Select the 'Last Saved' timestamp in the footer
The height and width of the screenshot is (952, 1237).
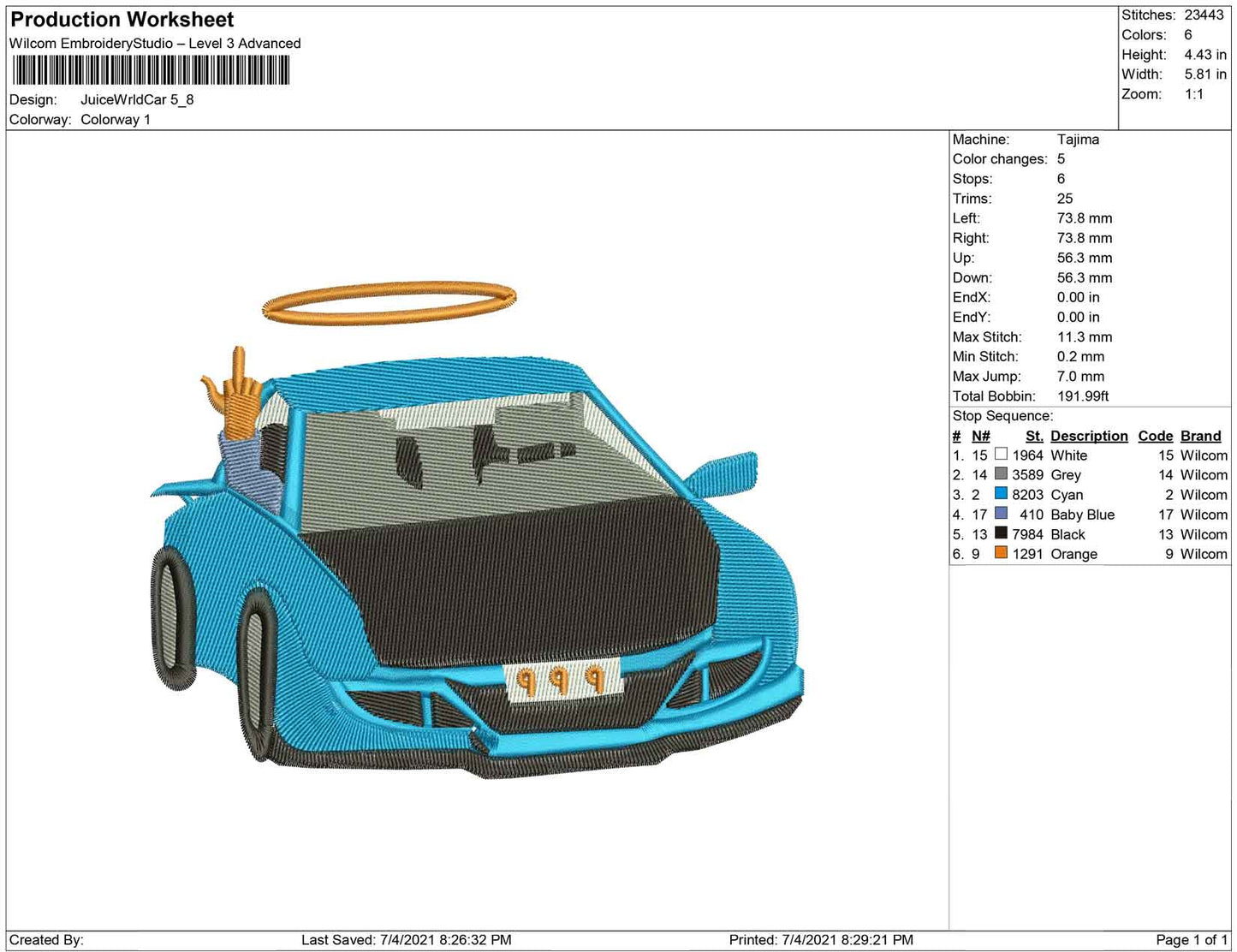(x=407, y=940)
